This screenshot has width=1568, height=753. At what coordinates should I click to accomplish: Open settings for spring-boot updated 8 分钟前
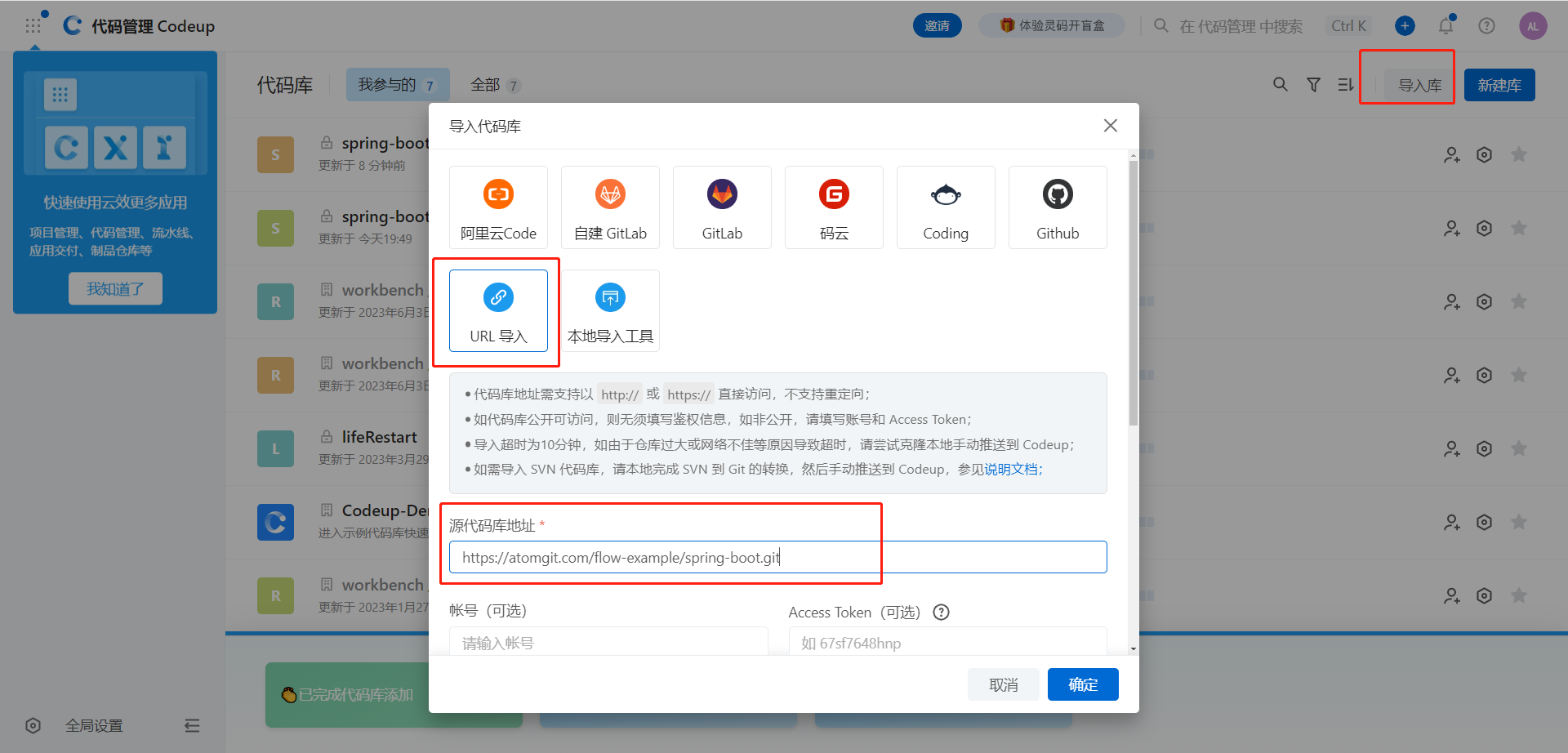1485,155
